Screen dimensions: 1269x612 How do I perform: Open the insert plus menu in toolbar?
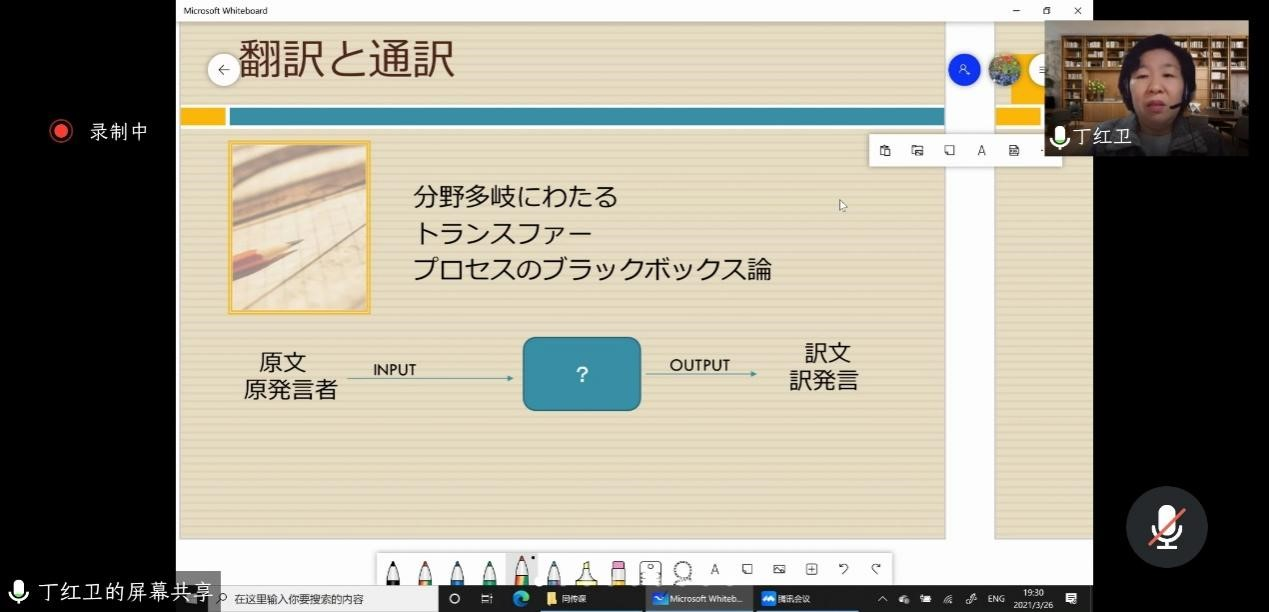pyautogui.click(x=811, y=569)
